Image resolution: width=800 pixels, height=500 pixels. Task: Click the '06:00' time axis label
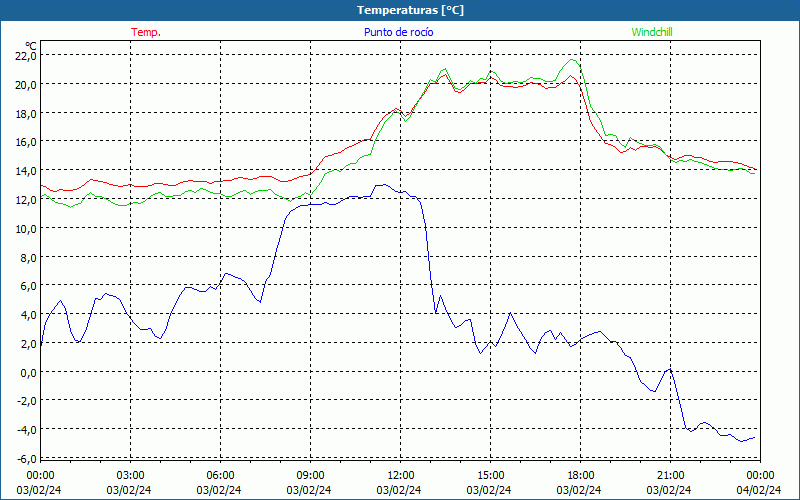pos(220,476)
